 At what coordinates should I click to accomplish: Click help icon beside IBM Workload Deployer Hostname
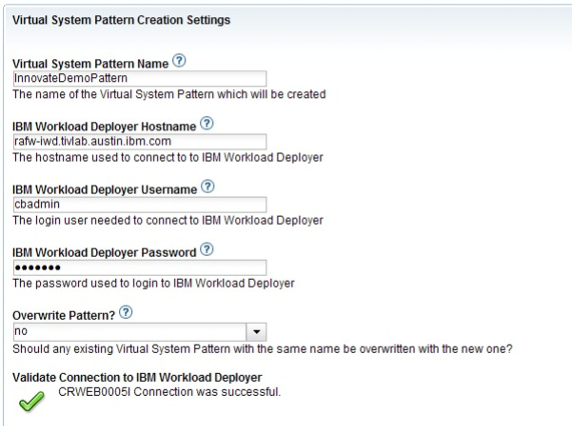[x=207, y=124]
